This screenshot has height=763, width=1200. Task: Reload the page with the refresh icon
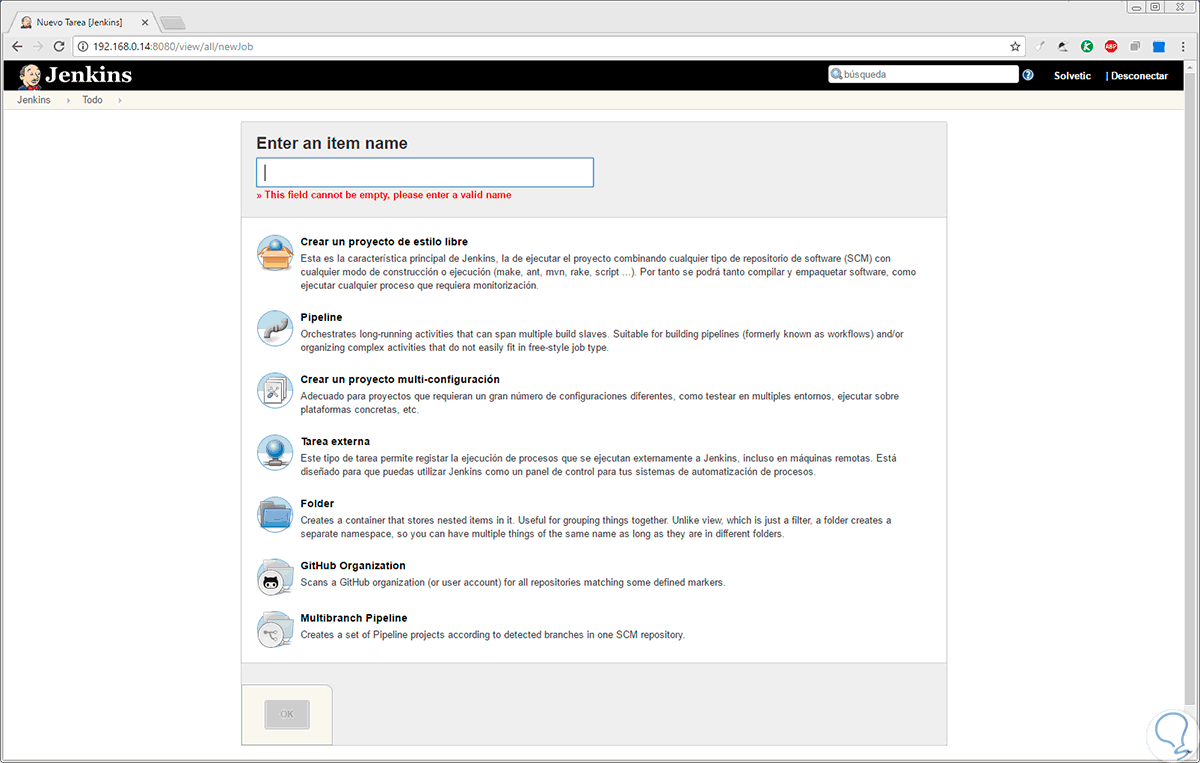click(58, 46)
